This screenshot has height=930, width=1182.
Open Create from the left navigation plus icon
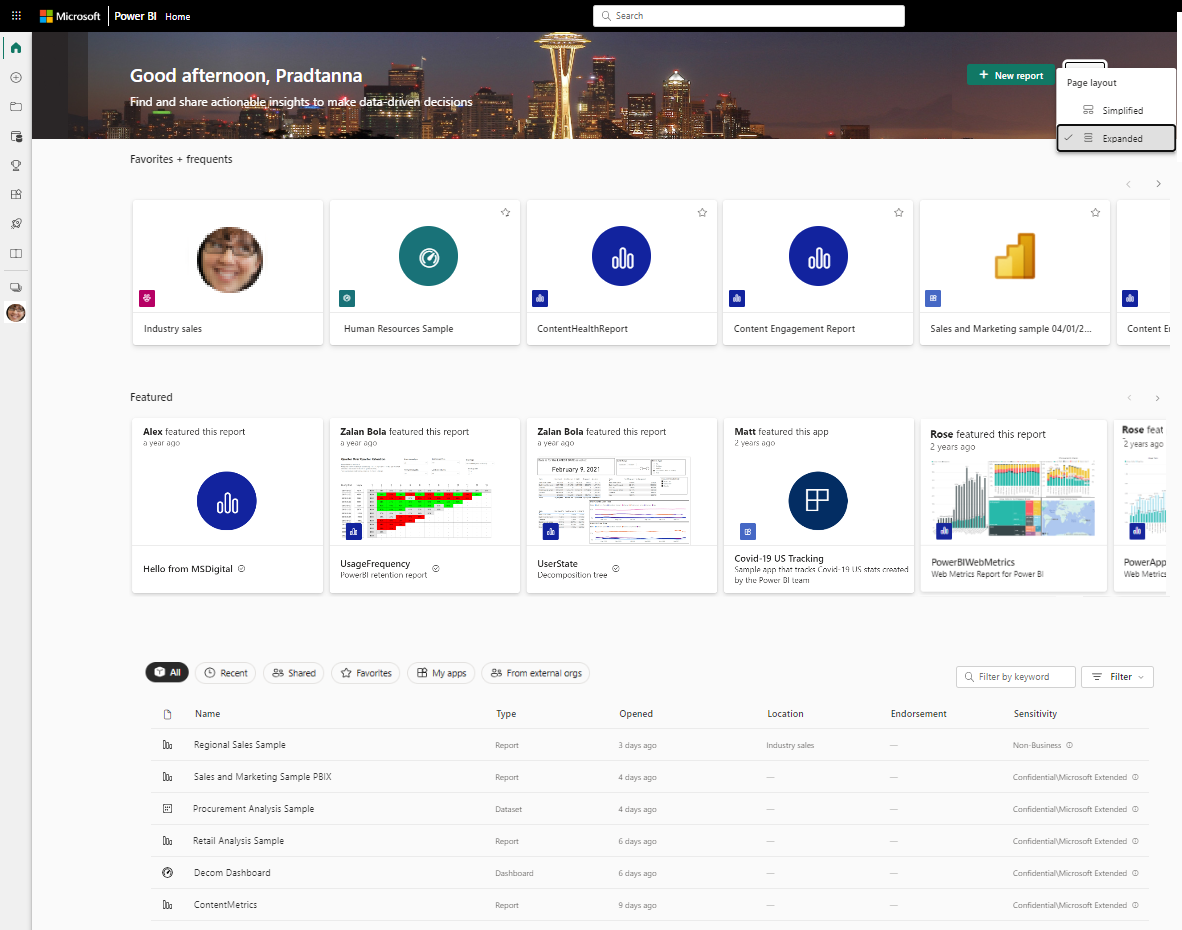(x=16, y=78)
